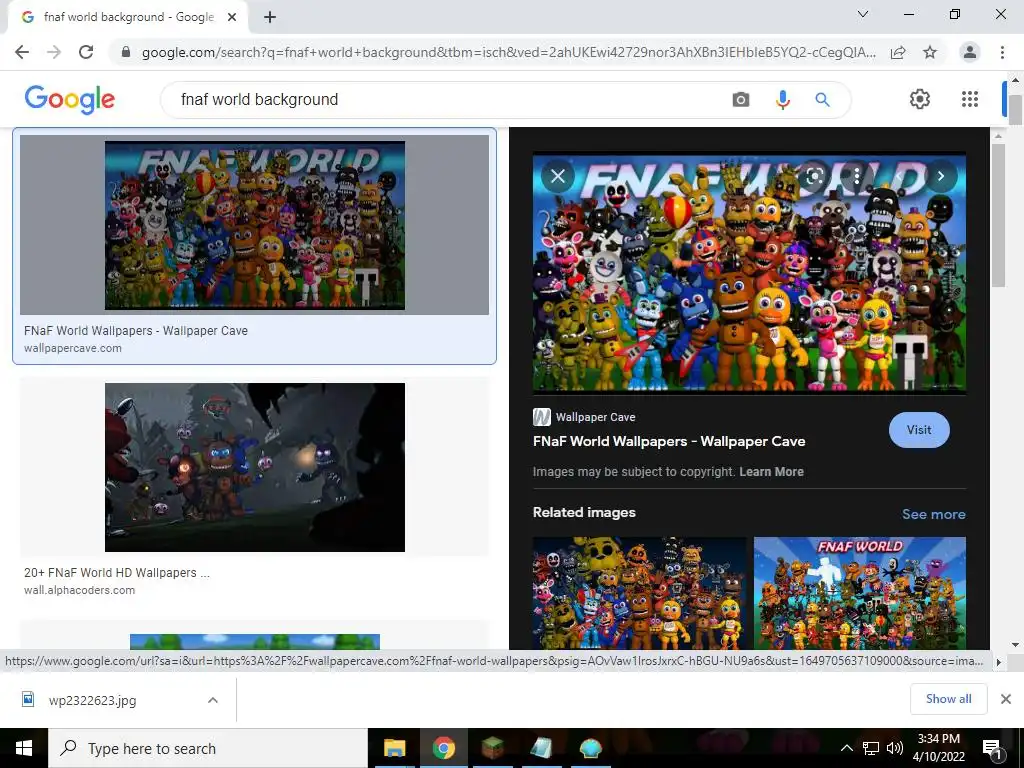
Task: Close the downloads bar
Action: (x=1006, y=699)
